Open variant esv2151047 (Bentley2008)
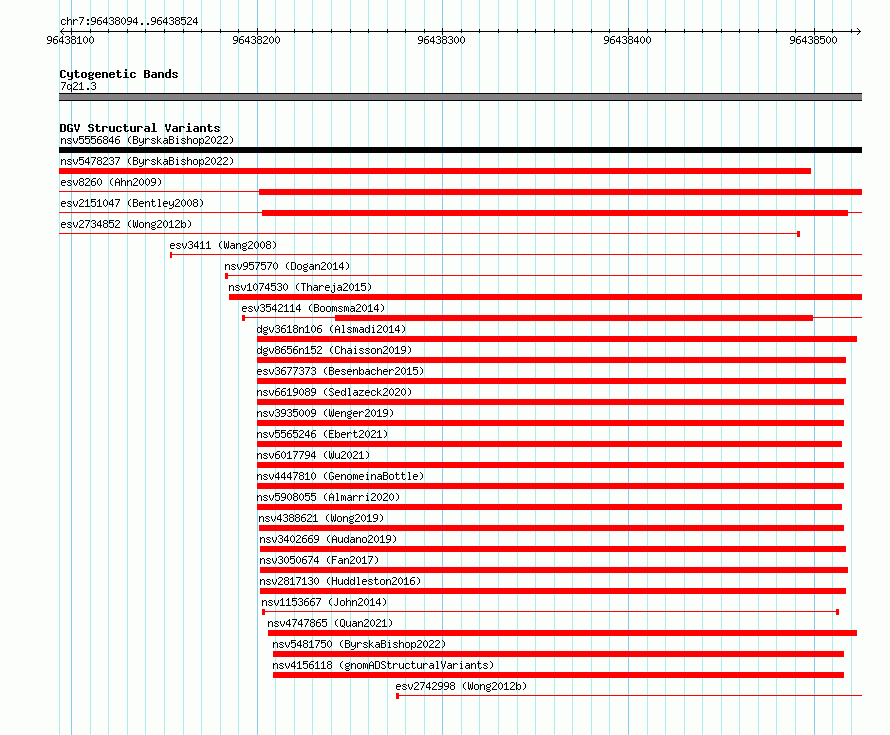The image size is (890, 735). coord(132,203)
